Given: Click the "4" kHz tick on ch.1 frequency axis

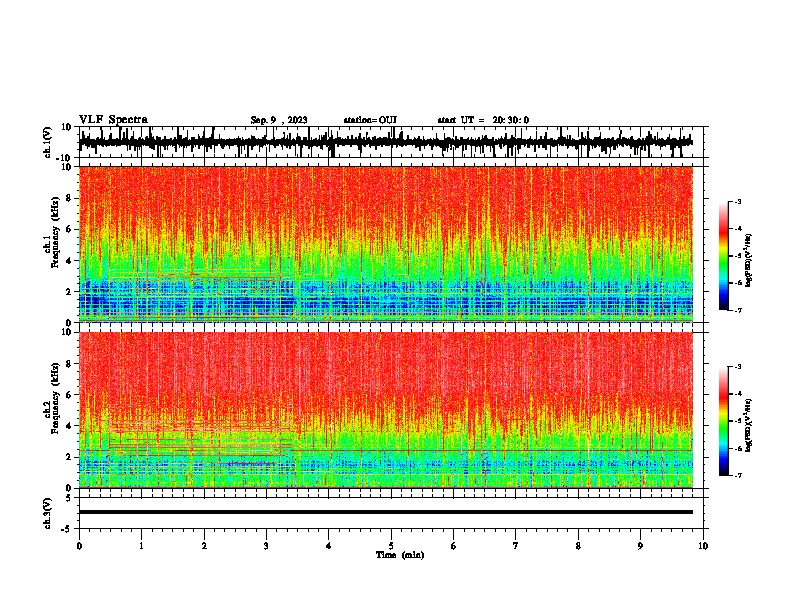Looking at the screenshot, I should 70,261.
